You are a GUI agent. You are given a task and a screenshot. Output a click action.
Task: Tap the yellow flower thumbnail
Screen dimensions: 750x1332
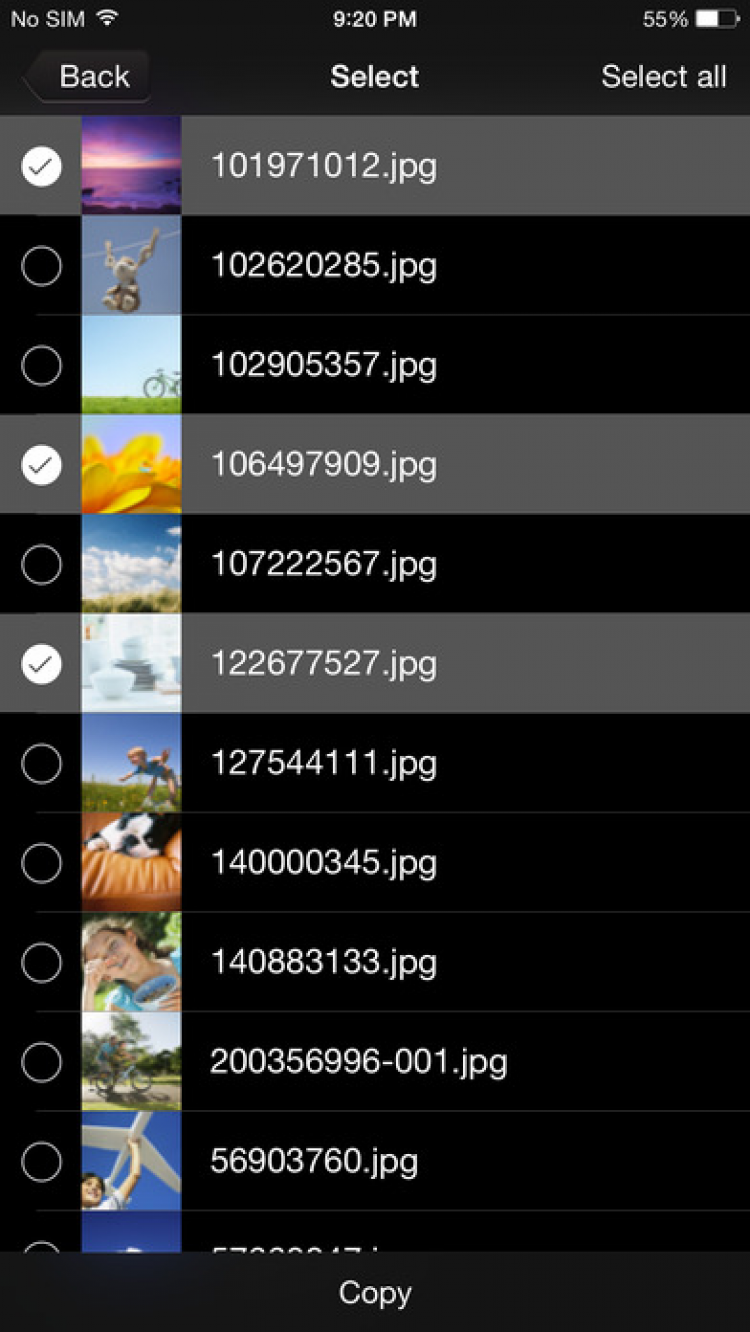pyautogui.click(x=131, y=465)
